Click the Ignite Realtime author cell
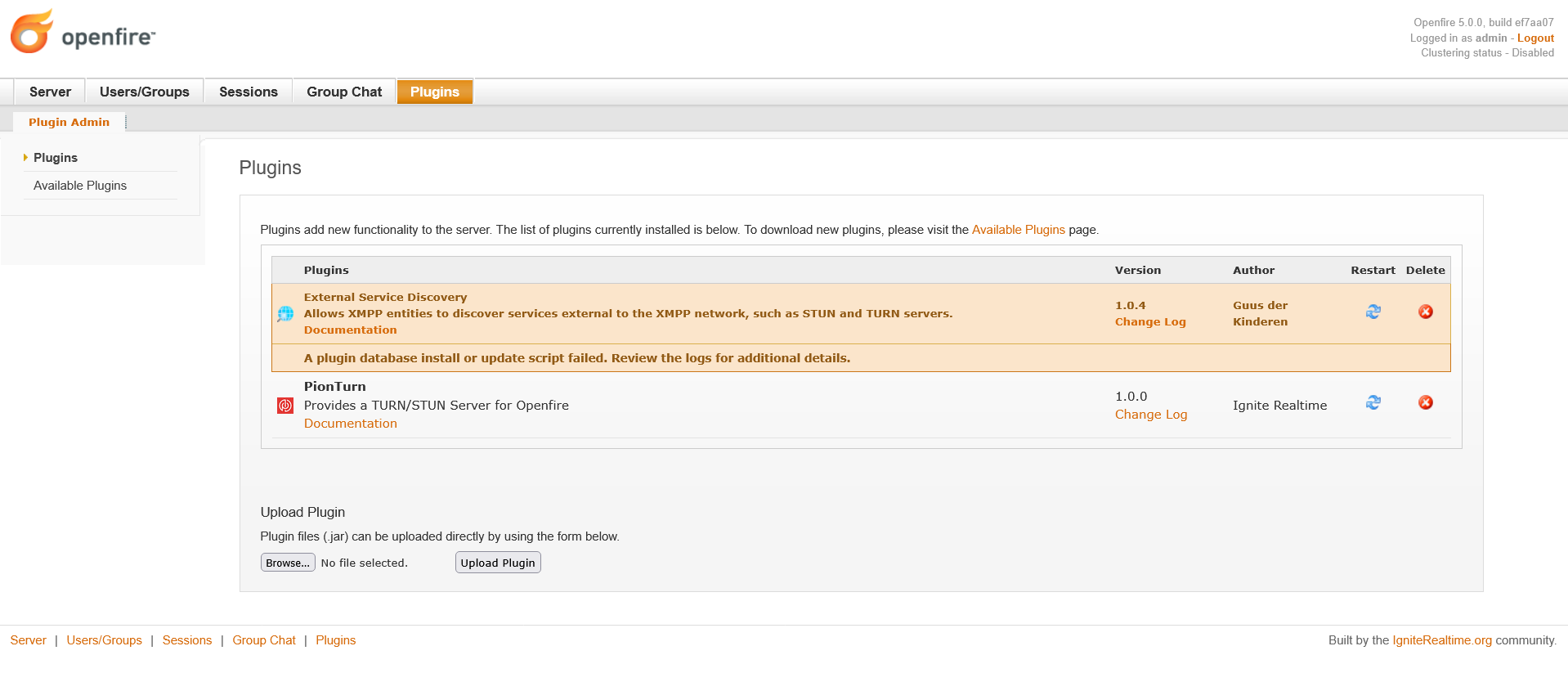The width and height of the screenshot is (1568, 691). (x=1280, y=406)
